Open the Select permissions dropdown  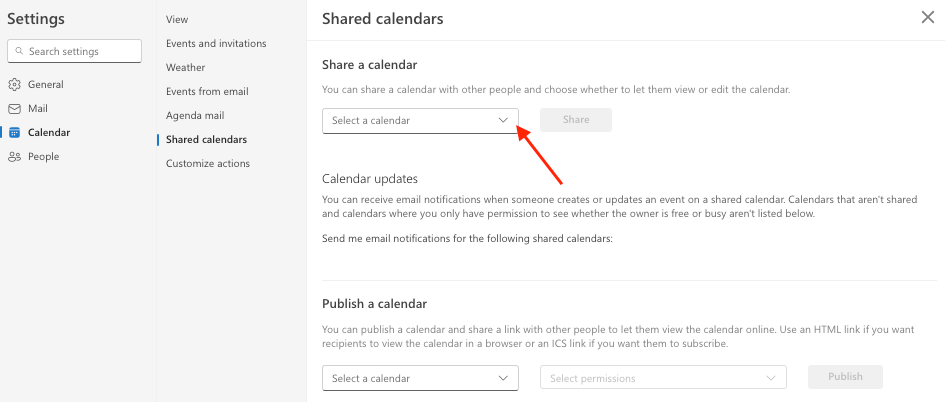coord(664,378)
